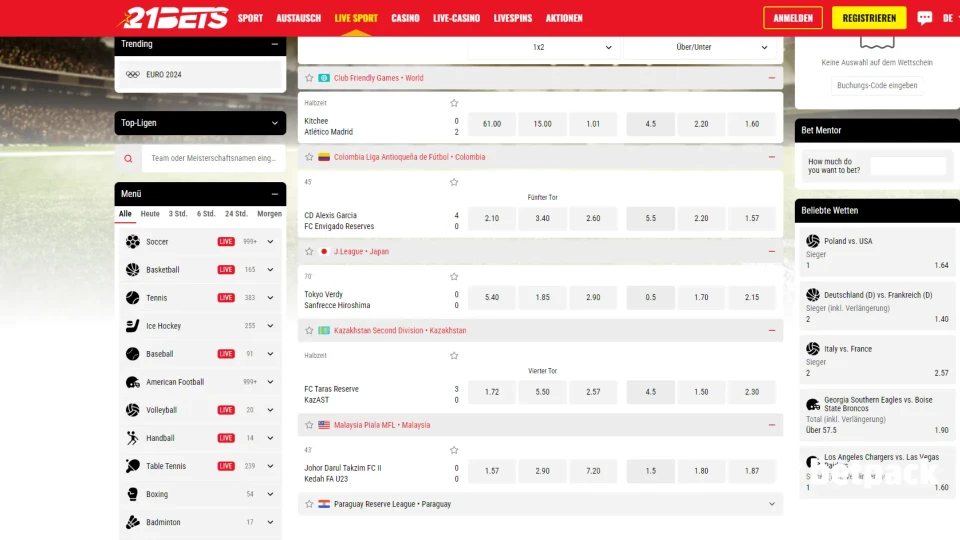Click the REGISTRIEREN button
This screenshot has height=540, width=960.
(x=869, y=18)
